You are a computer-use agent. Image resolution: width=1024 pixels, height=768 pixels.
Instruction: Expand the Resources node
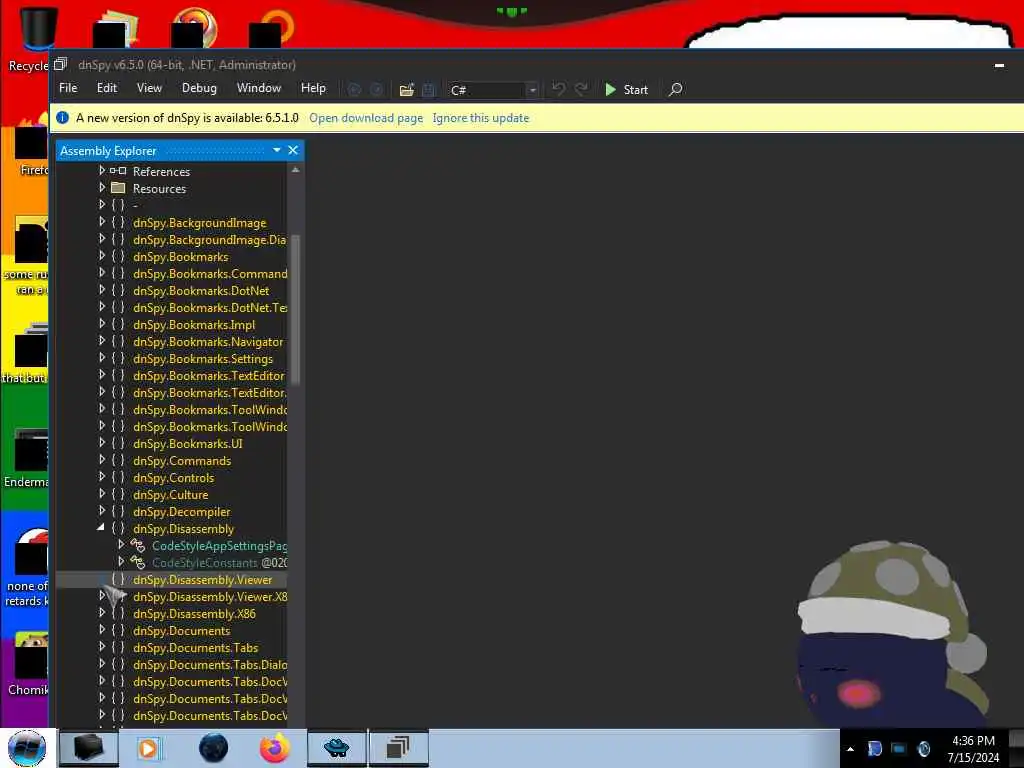pyautogui.click(x=102, y=187)
